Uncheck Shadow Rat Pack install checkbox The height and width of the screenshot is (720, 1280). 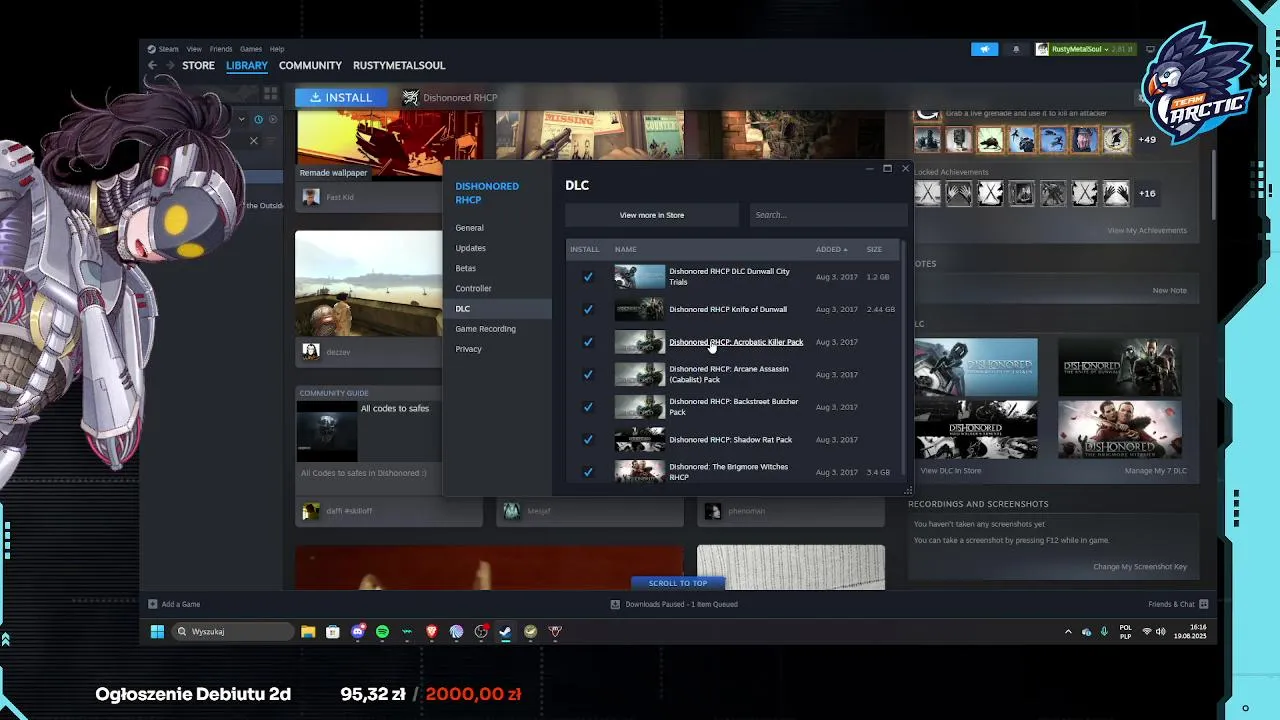coord(588,439)
